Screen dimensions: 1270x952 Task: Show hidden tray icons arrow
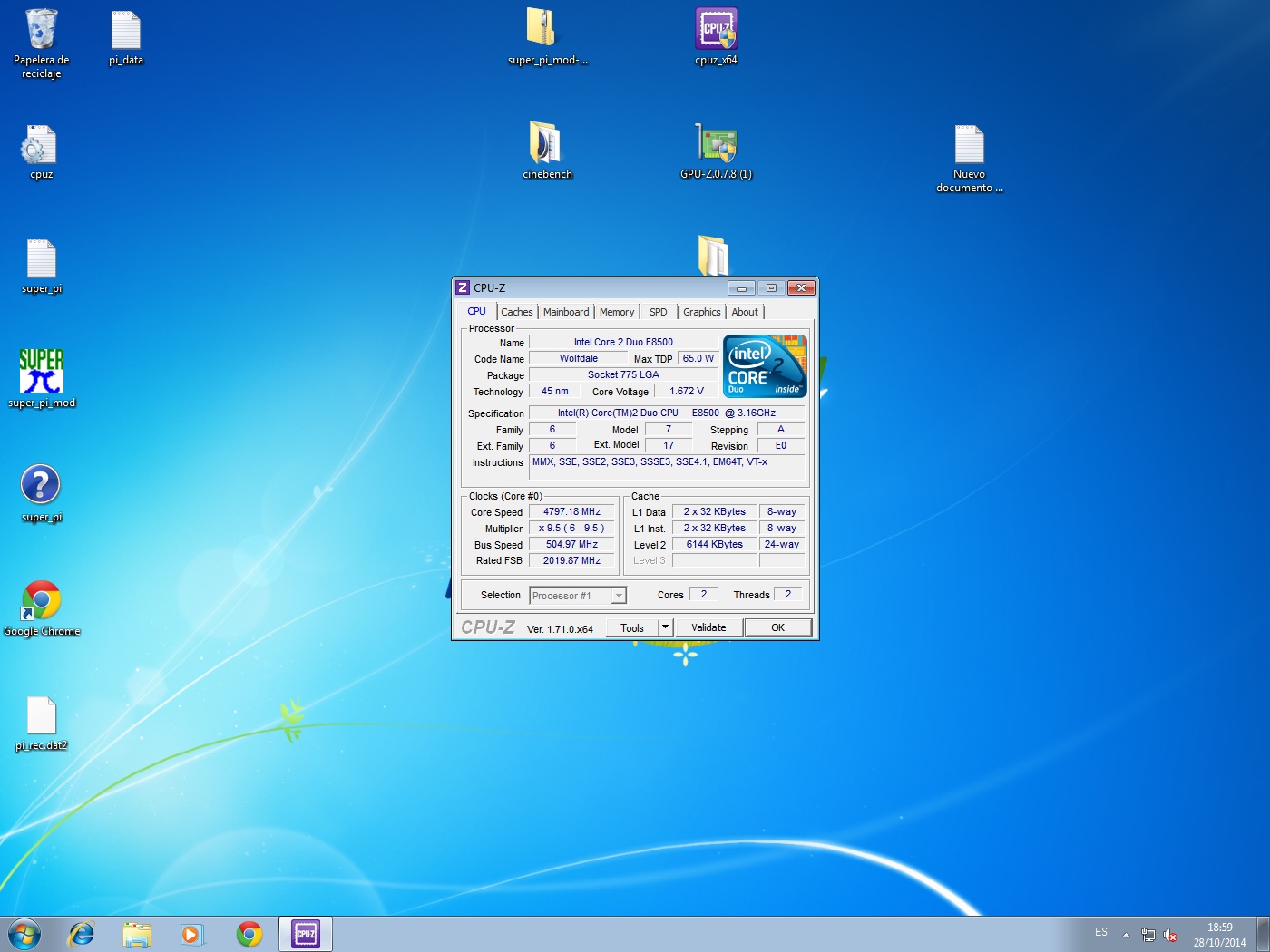1126,935
